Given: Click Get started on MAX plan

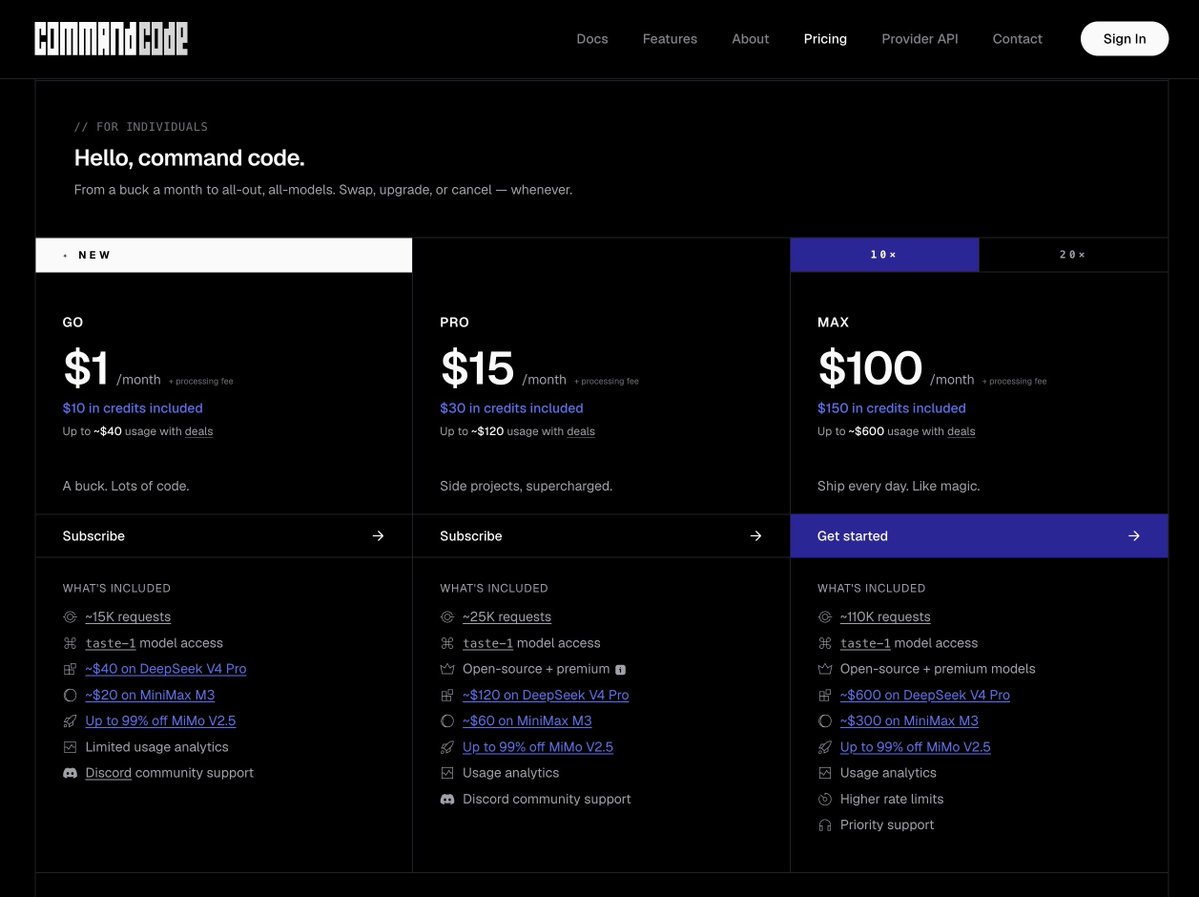Looking at the screenshot, I should [x=979, y=536].
